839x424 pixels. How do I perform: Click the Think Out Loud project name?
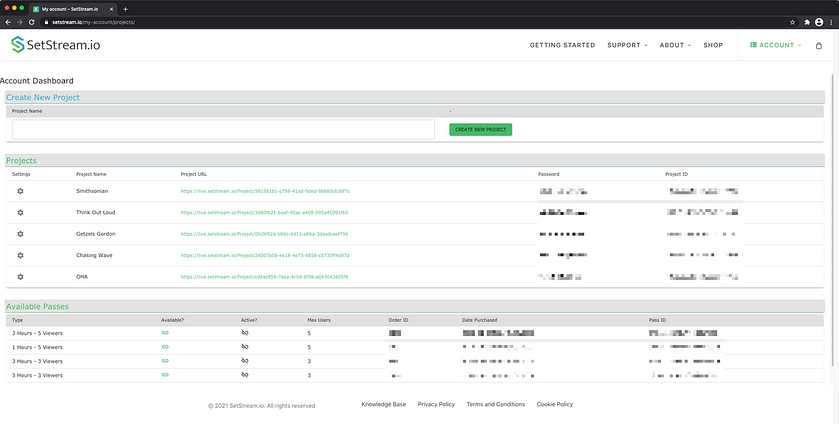click(96, 213)
